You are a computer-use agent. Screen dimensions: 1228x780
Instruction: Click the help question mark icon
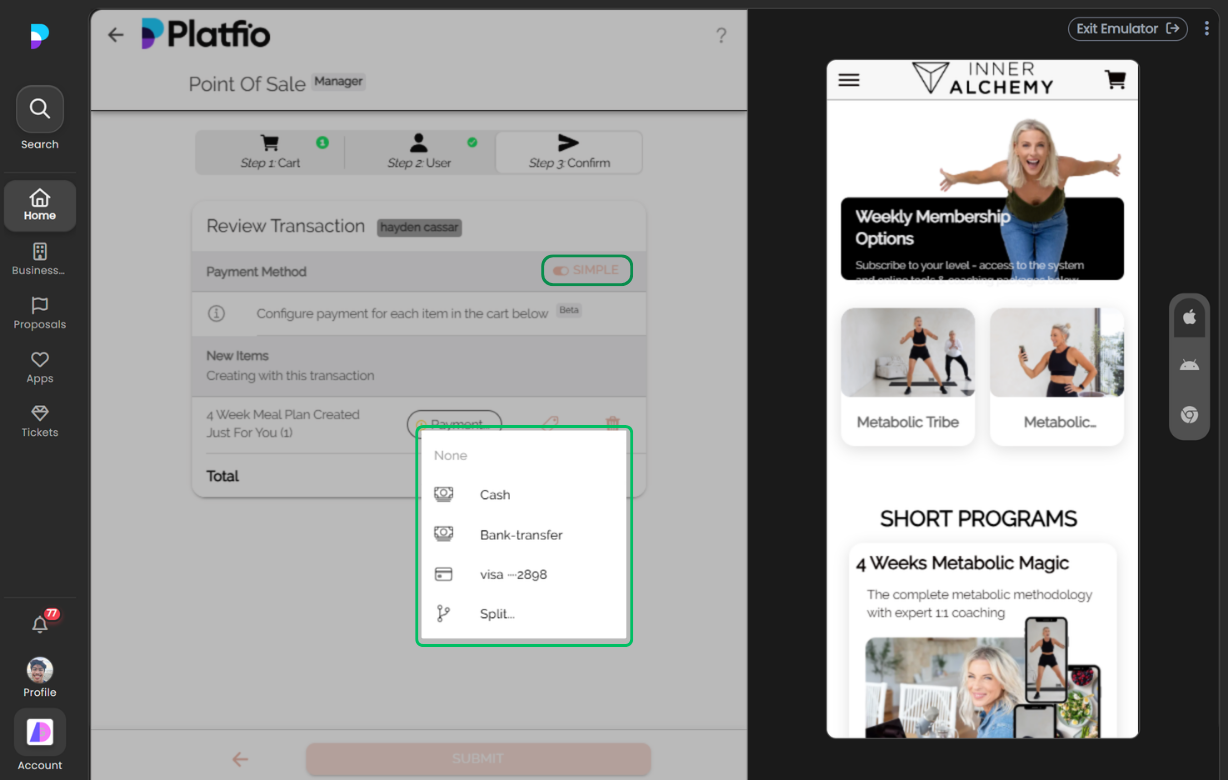[721, 36]
